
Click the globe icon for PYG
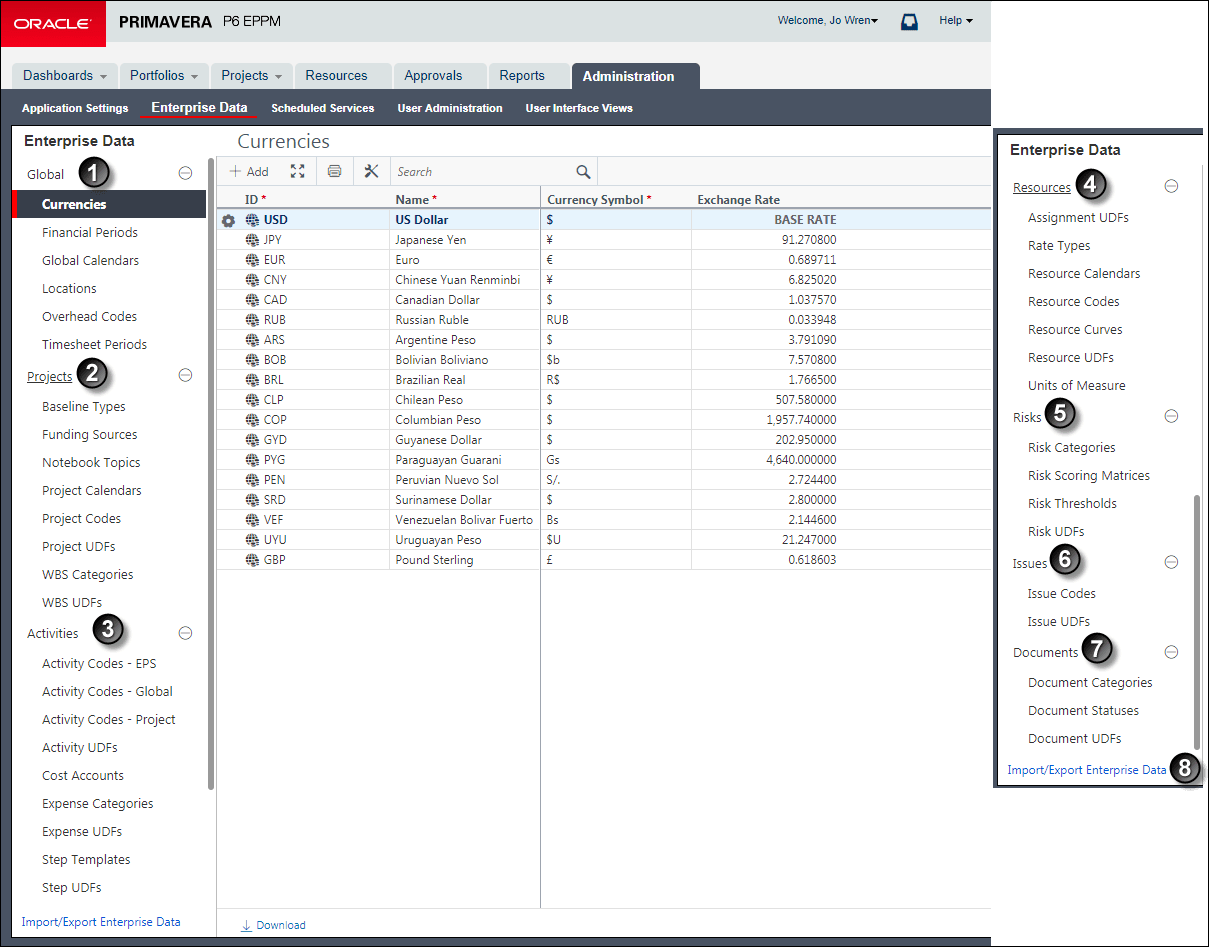pyautogui.click(x=252, y=460)
